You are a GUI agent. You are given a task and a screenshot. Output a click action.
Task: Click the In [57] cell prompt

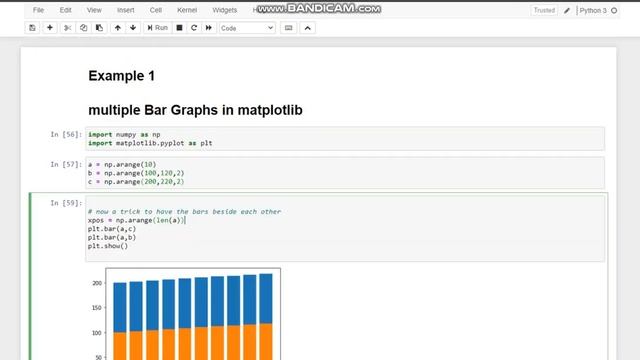click(x=66, y=164)
